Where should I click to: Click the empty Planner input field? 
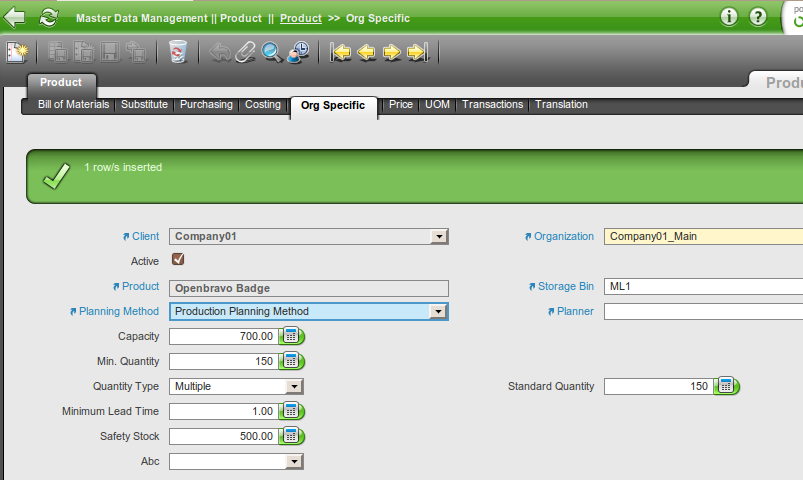point(703,311)
